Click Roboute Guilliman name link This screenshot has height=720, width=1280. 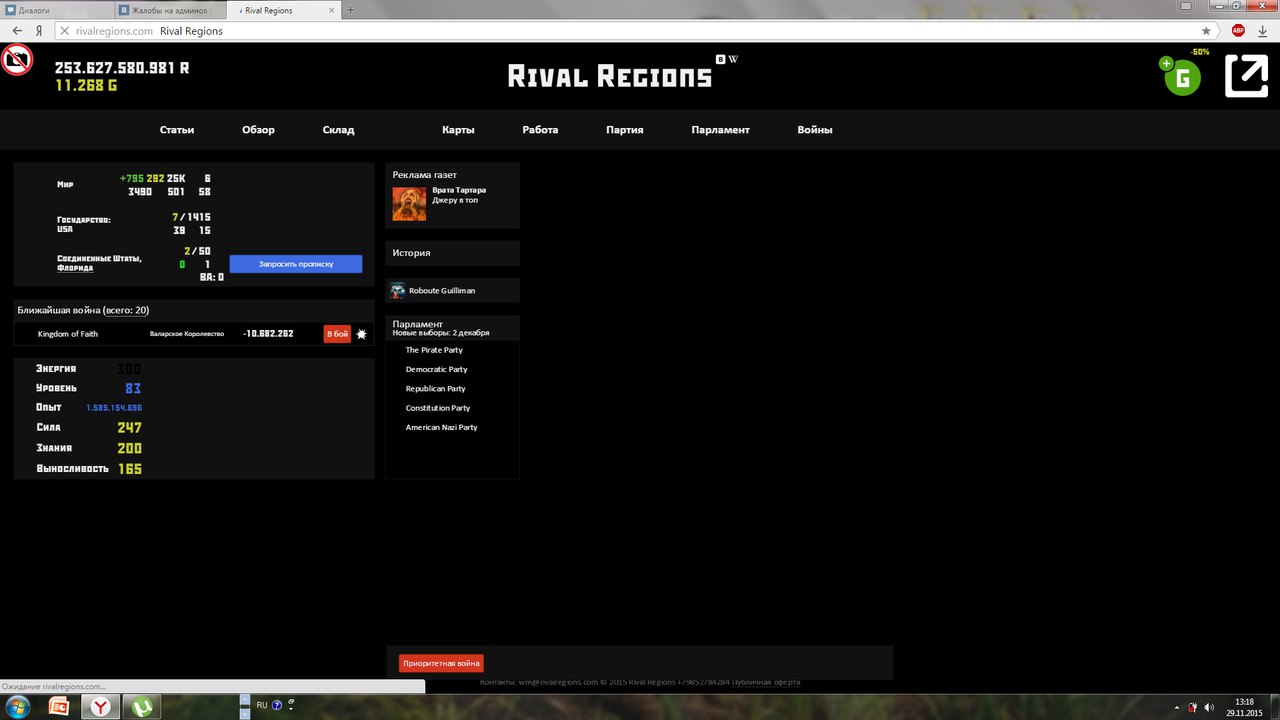click(442, 291)
